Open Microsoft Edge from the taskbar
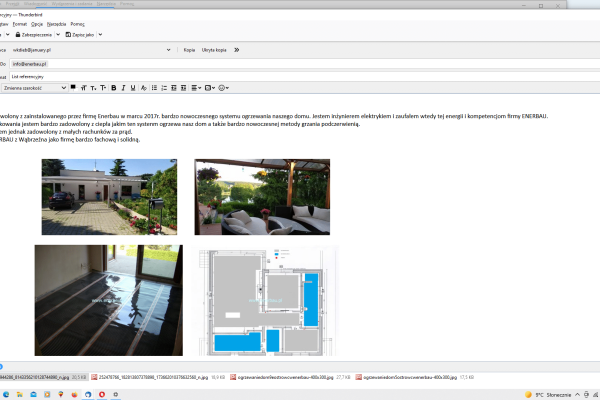This screenshot has height=400, width=600. pos(6,394)
